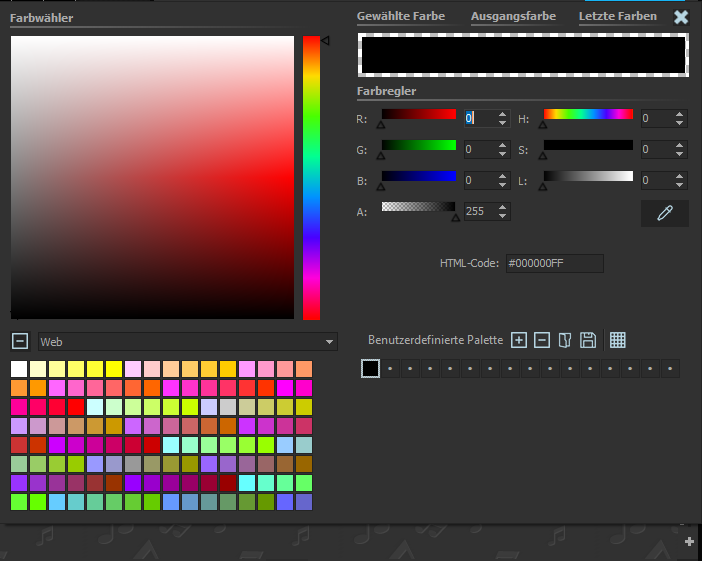Image resolution: width=702 pixels, height=561 pixels.
Task: Save the custom palette with floppy icon
Action: (x=588, y=340)
